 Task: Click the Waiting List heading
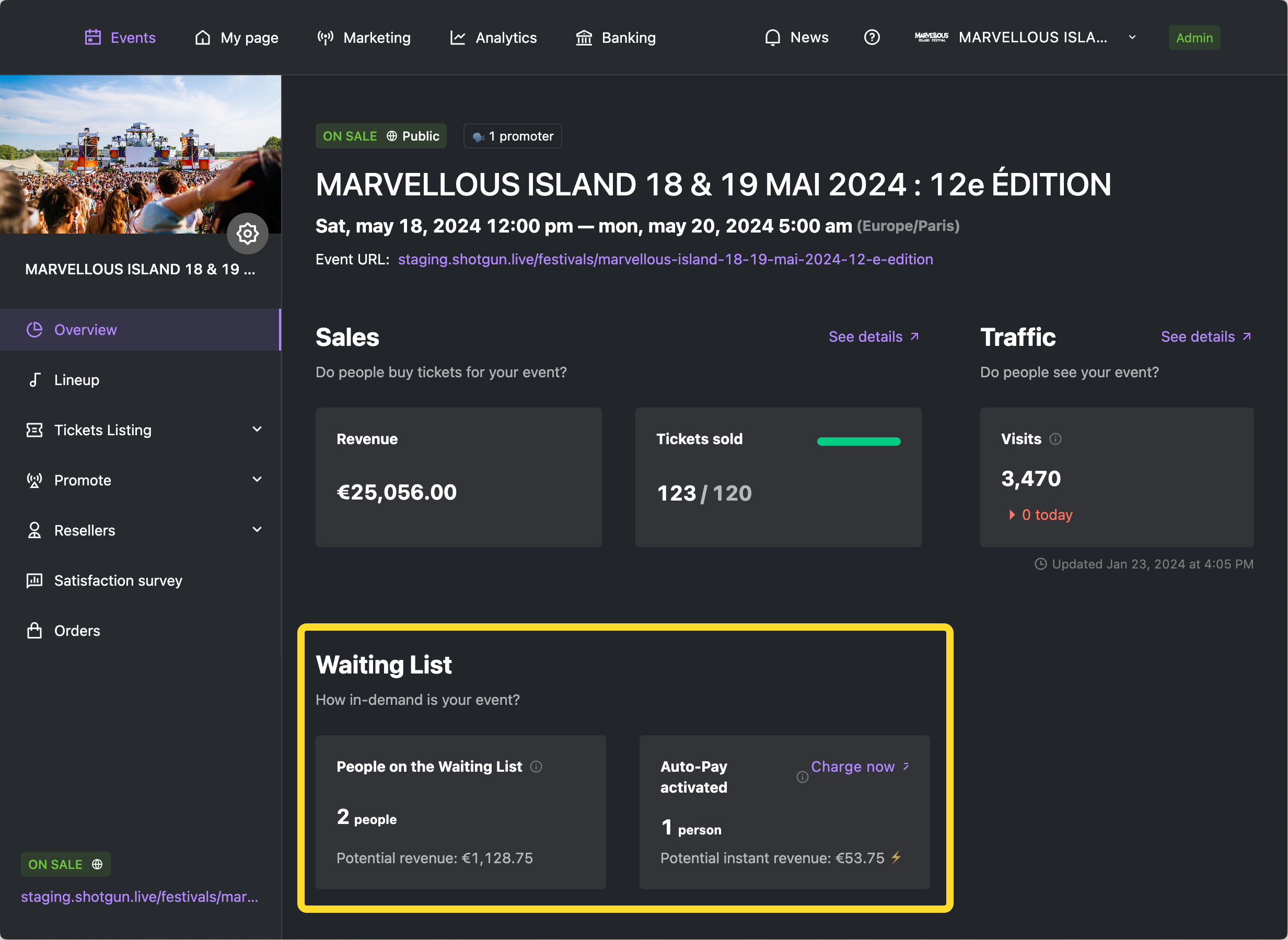[x=384, y=665]
